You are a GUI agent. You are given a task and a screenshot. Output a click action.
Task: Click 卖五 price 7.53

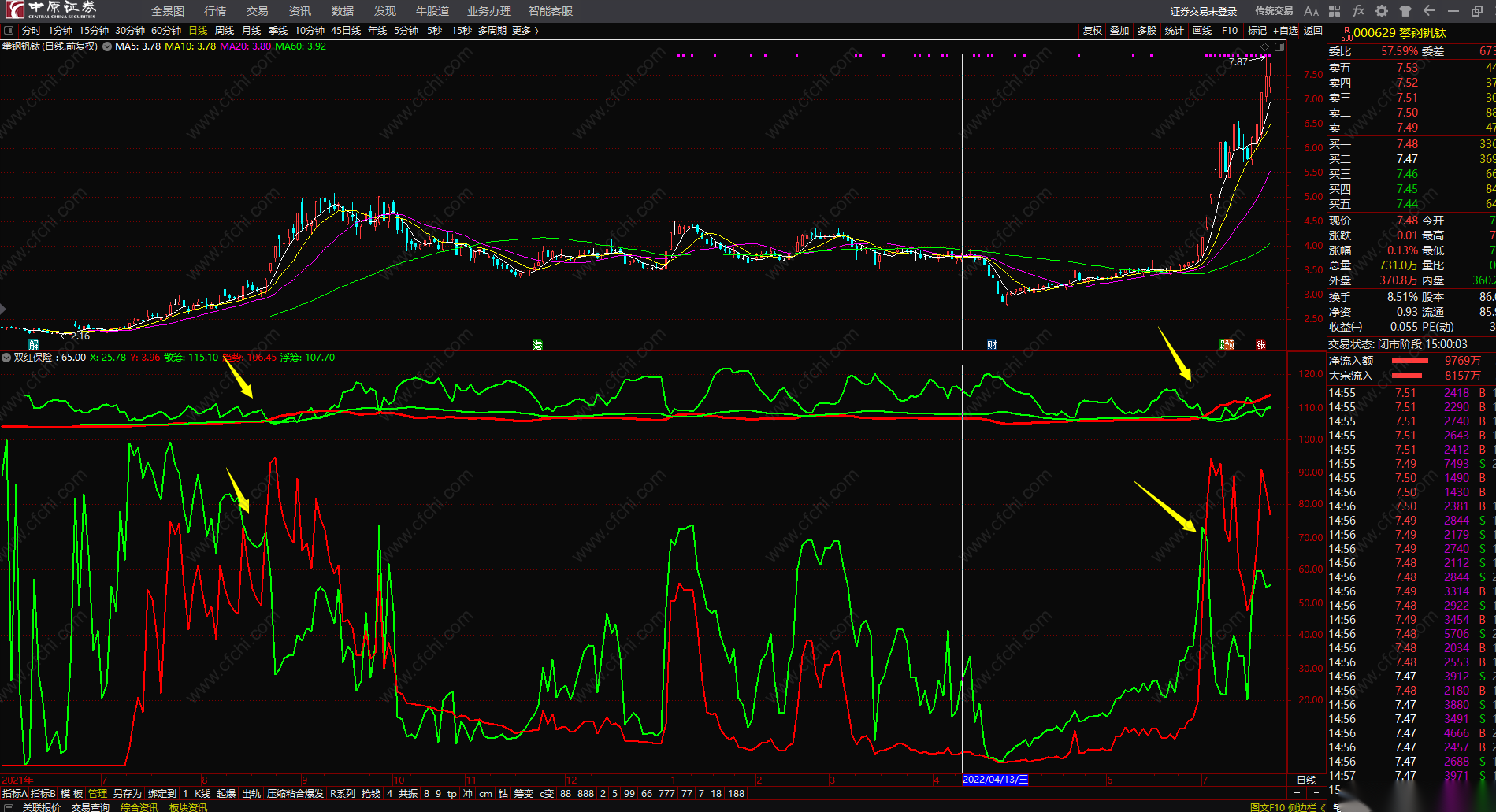[x=1407, y=68]
